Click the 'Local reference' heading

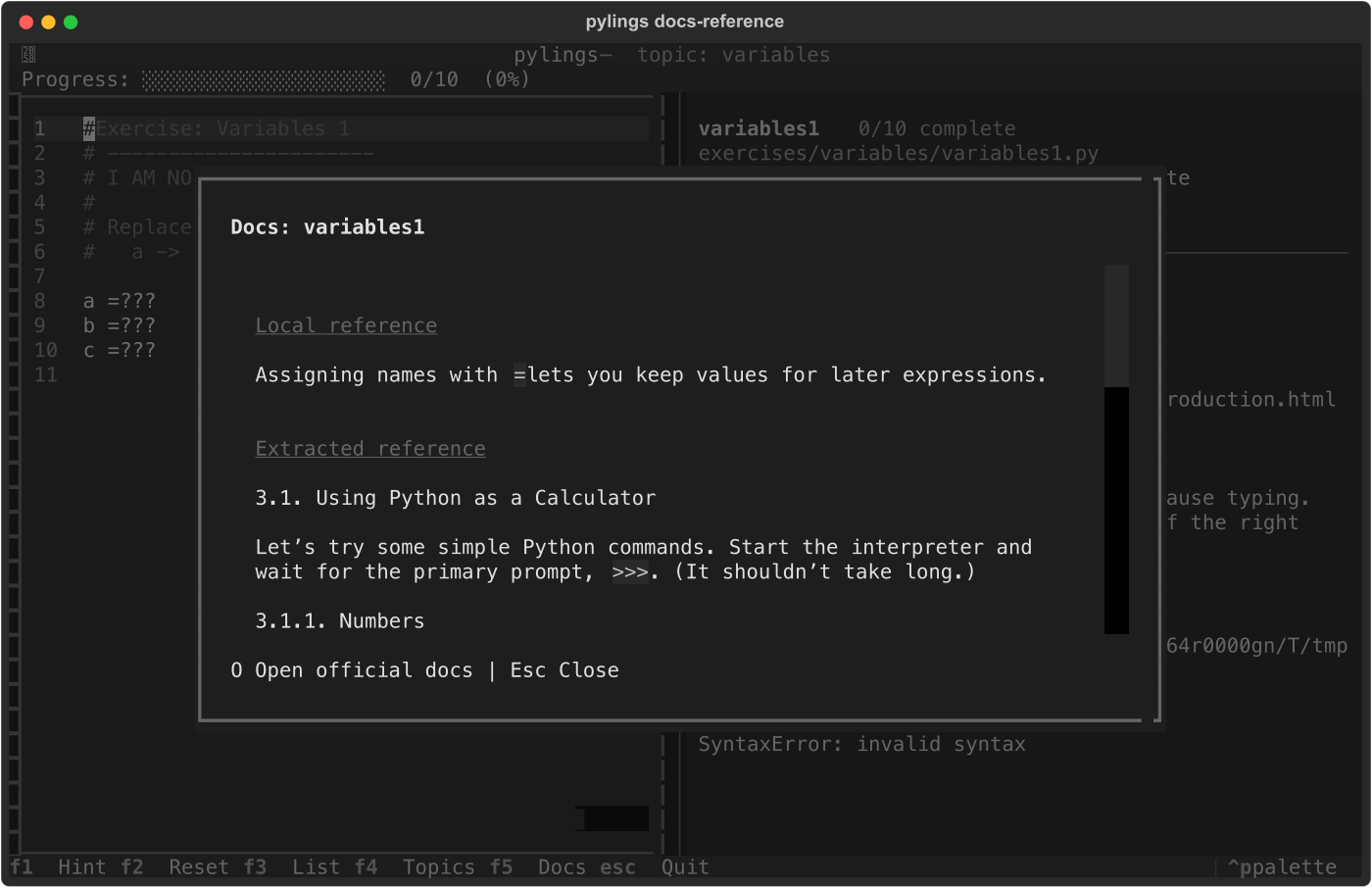[346, 325]
